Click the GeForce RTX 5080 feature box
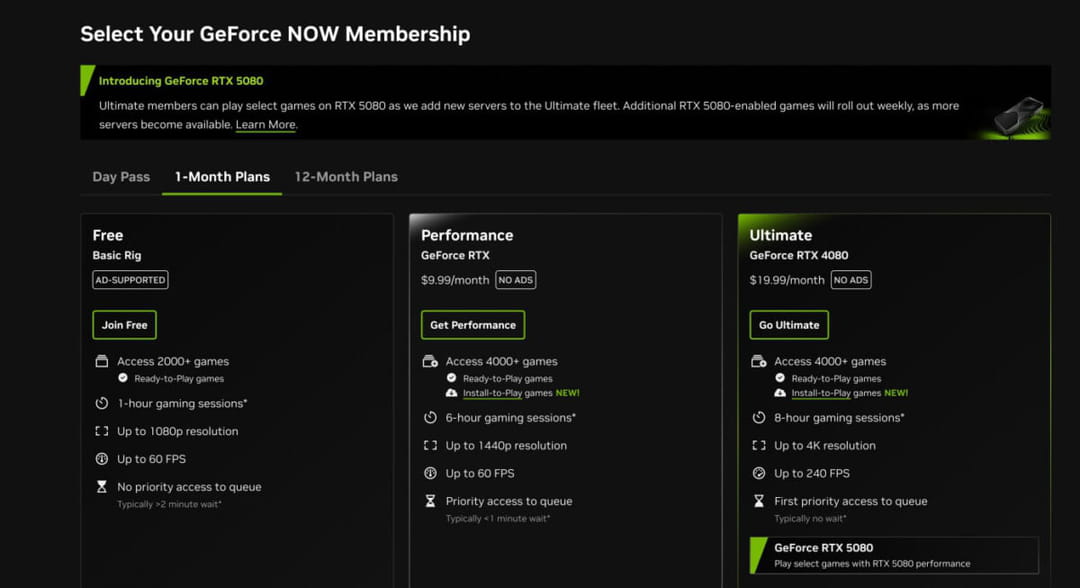Screen dimensions: 1080x588 coord(893,555)
